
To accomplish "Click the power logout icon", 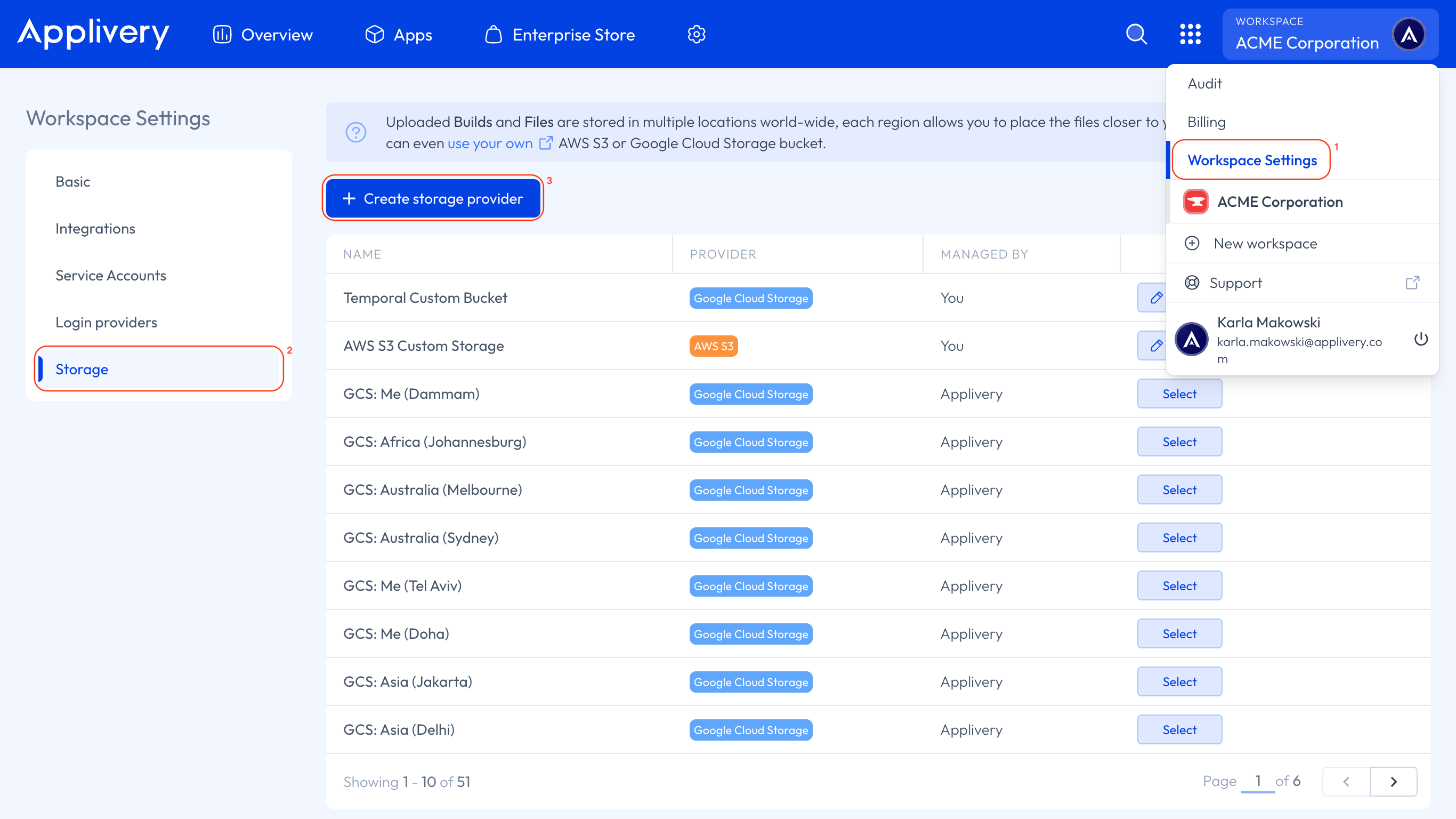I will coord(1421,339).
